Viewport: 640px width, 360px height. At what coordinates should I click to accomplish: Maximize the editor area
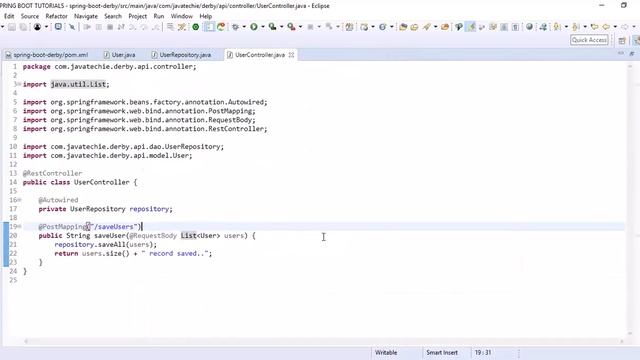pyautogui.click(x=632, y=53)
